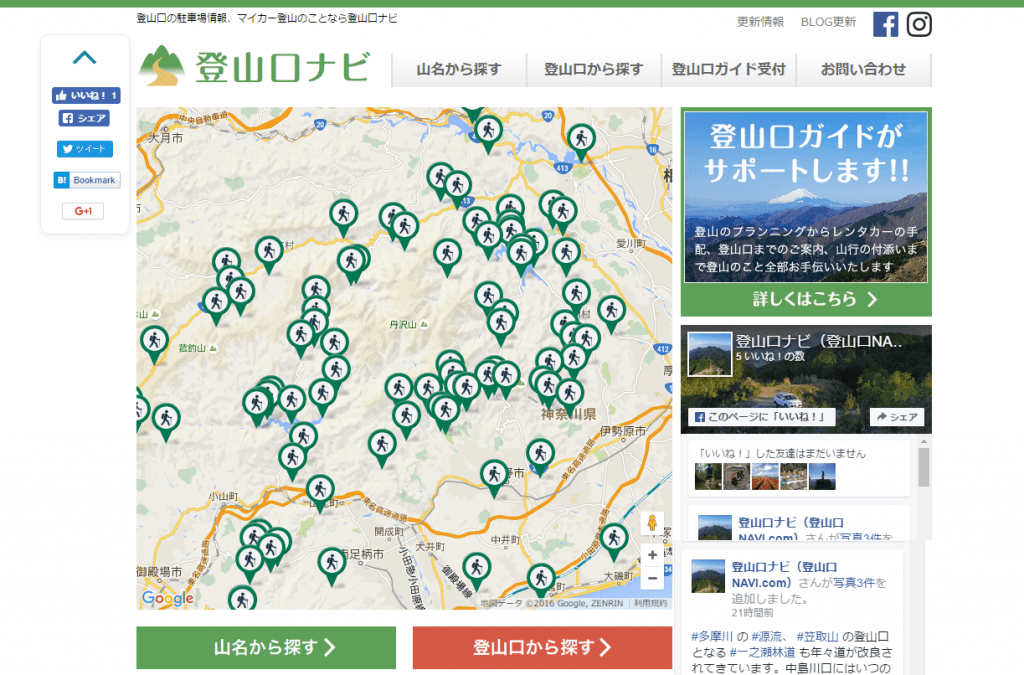
Task: Collapse the share panel with the up chevron
Action: [85, 58]
